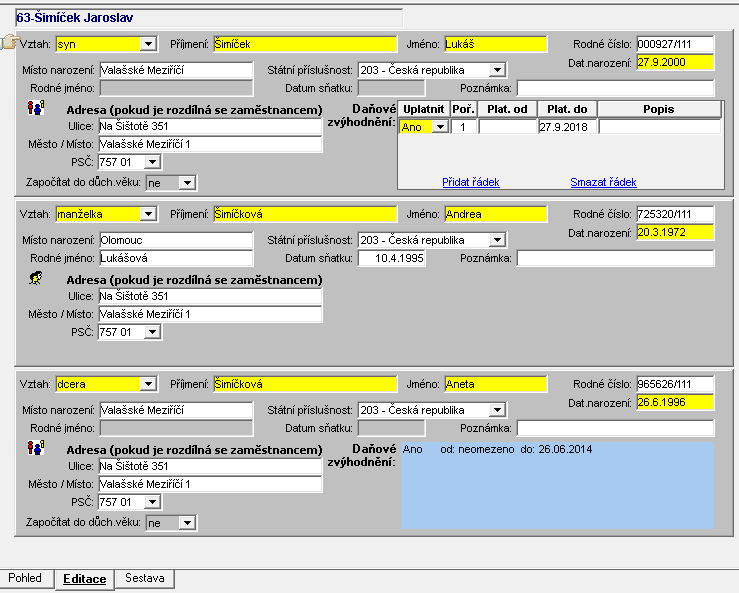Open Započítat do důch.věku dropdown for Lukáš
The image size is (739, 593).
tap(188, 183)
